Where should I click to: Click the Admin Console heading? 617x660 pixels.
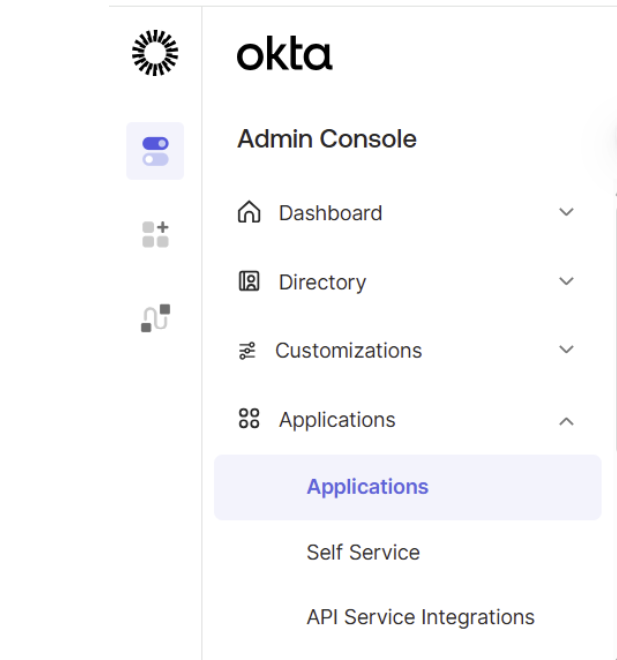(x=327, y=139)
